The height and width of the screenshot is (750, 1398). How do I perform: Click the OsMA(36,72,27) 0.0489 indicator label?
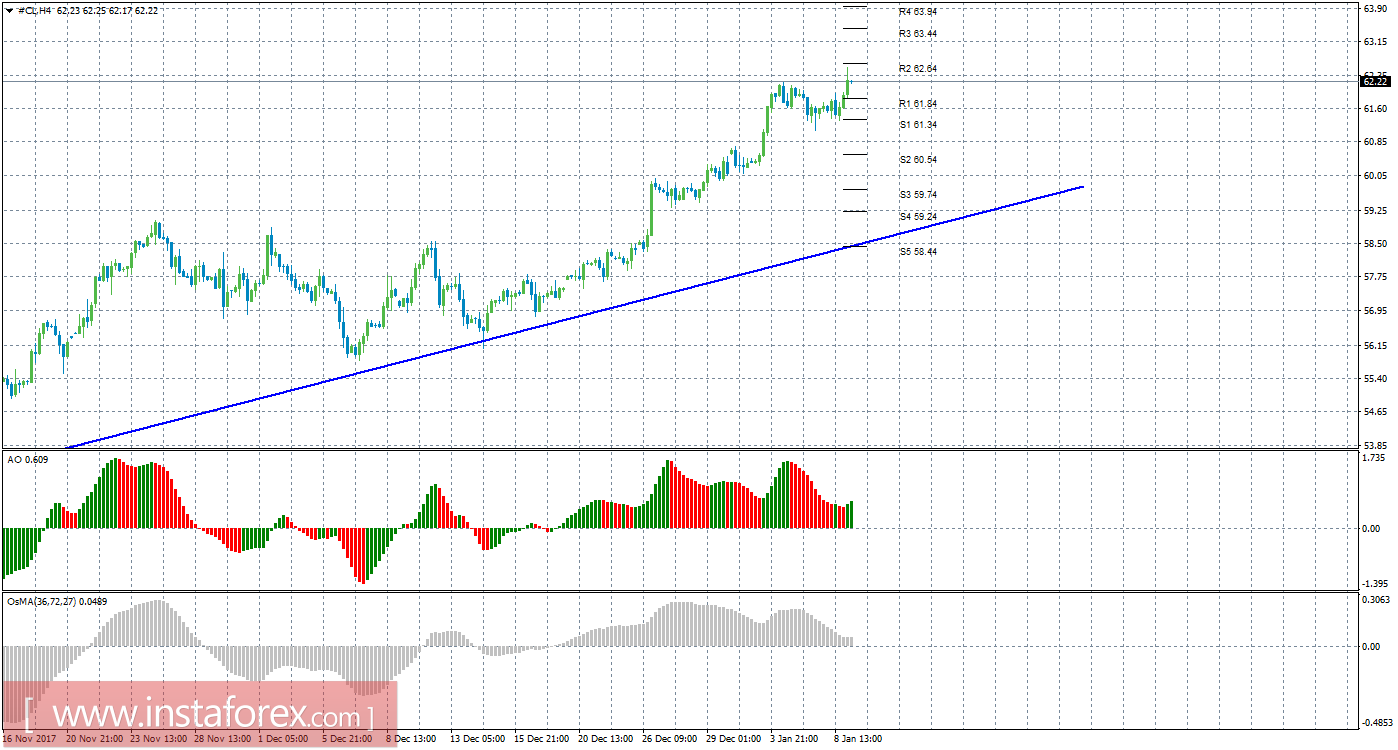click(x=57, y=602)
